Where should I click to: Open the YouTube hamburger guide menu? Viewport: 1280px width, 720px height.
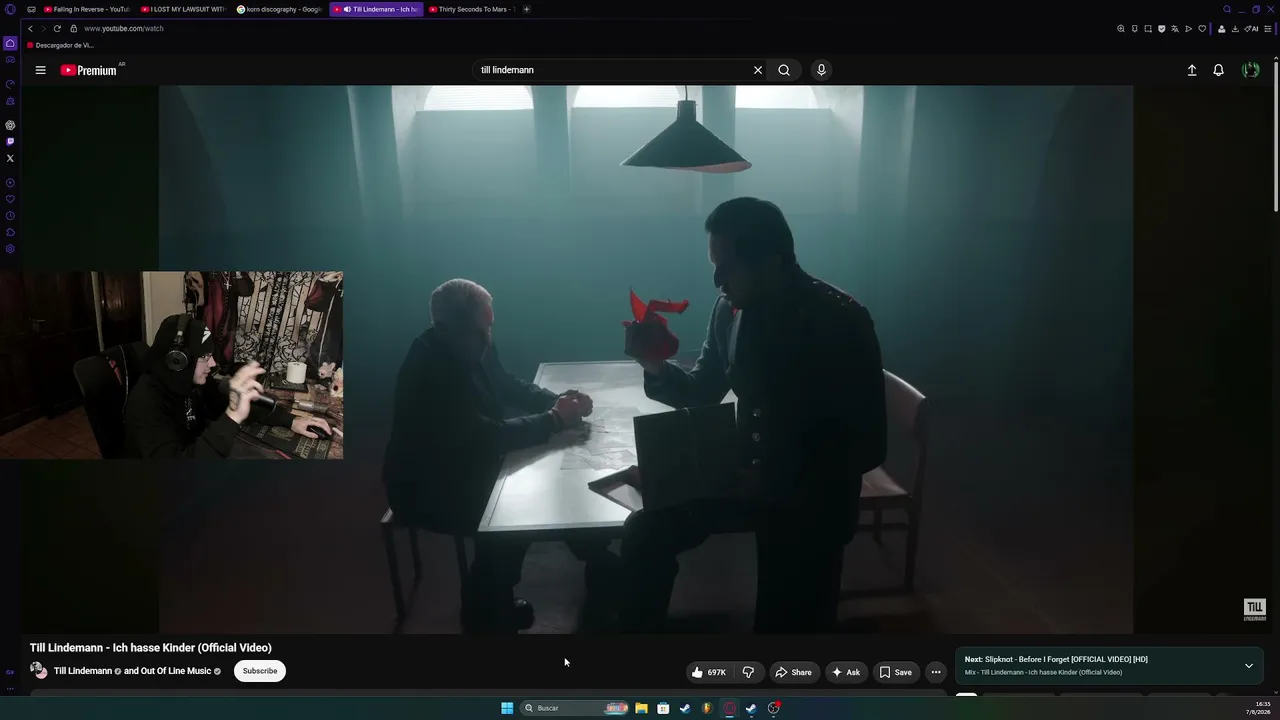pos(40,70)
